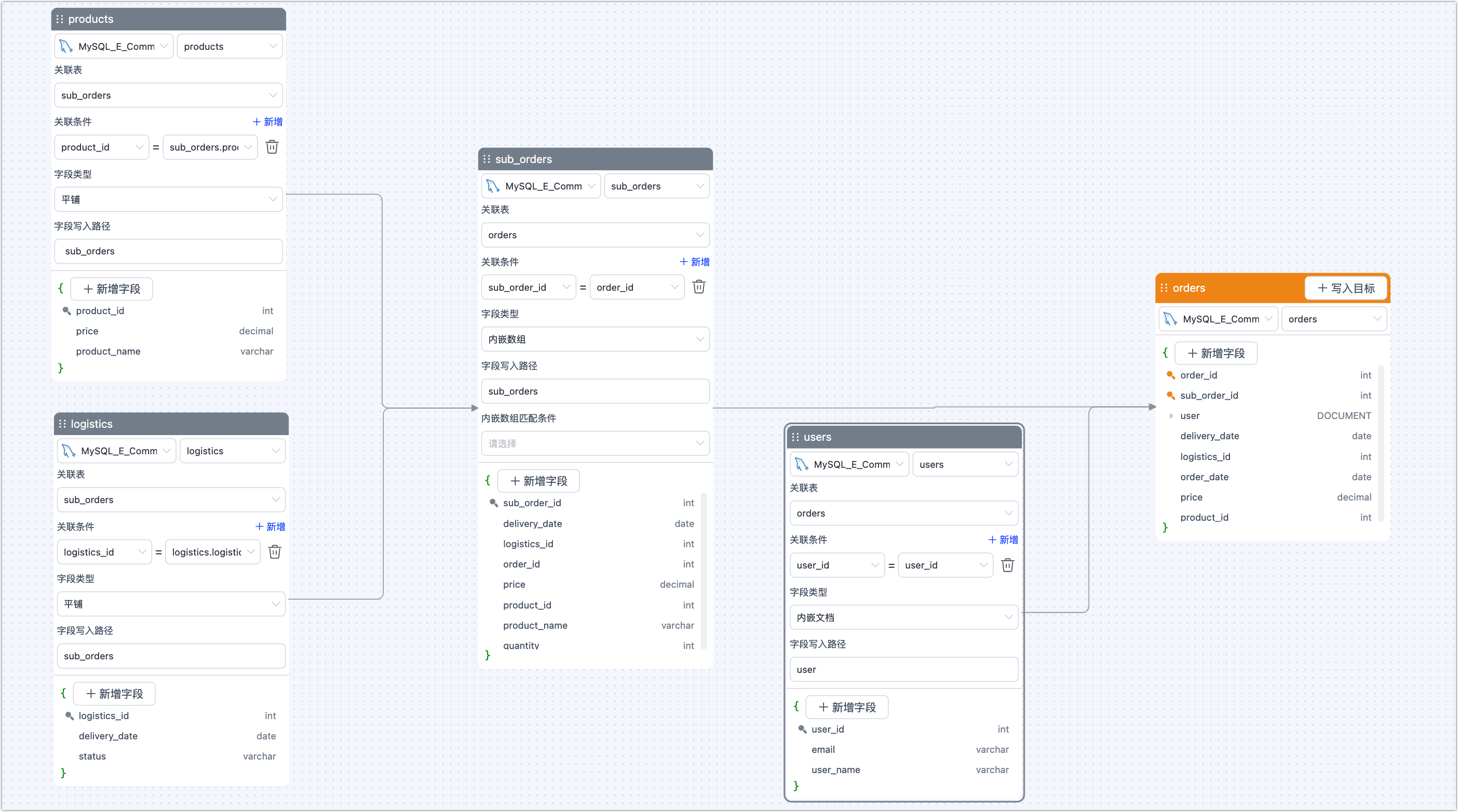
Task: Click the sub_orders field list scrollbar
Action: 704,572
